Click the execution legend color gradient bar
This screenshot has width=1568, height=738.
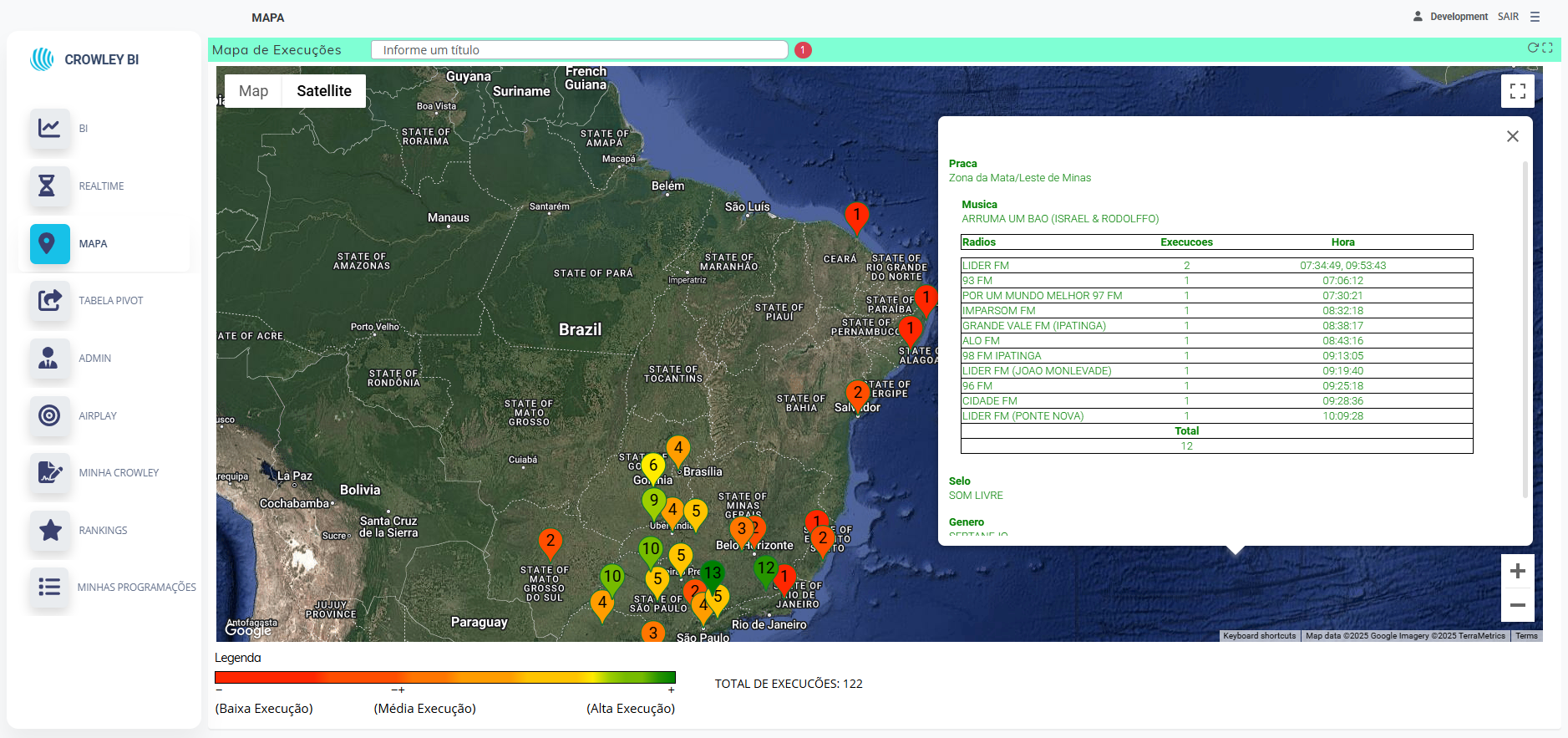444,678
